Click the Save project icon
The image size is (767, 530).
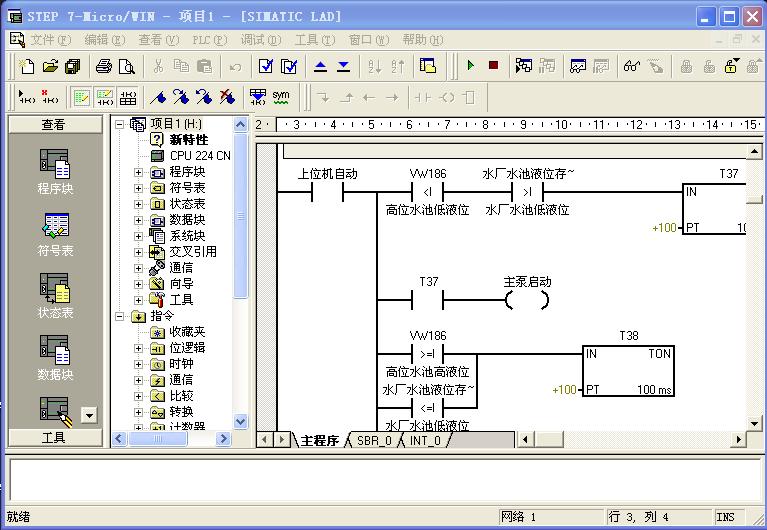(x=73, y=66)
